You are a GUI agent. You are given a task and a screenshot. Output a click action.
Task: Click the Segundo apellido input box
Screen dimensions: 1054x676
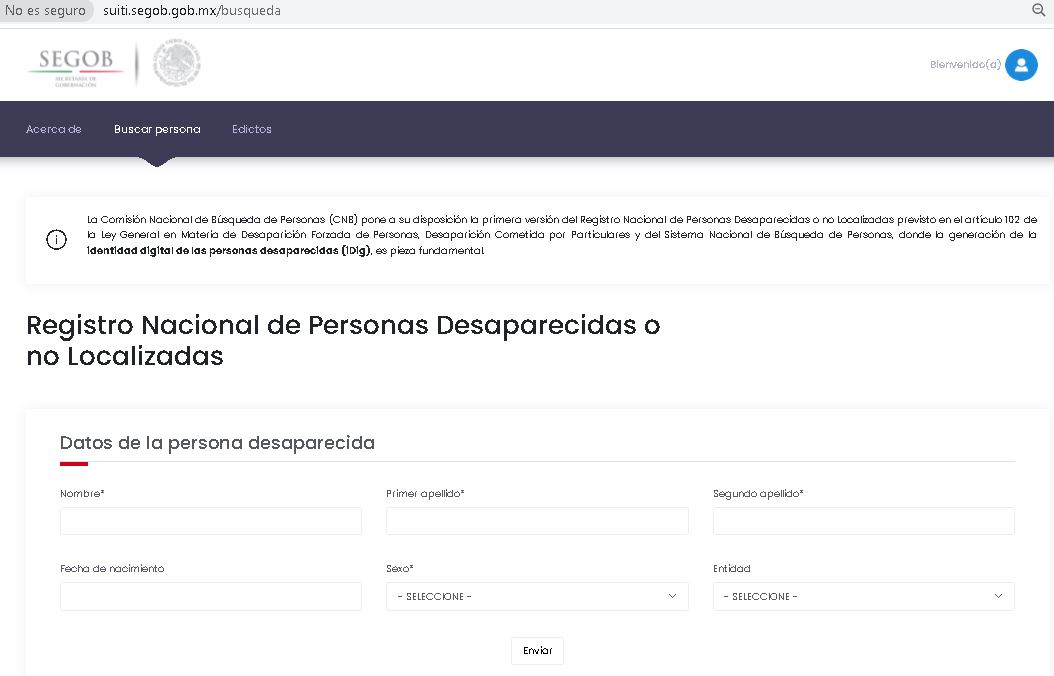(x=864, y=521)
